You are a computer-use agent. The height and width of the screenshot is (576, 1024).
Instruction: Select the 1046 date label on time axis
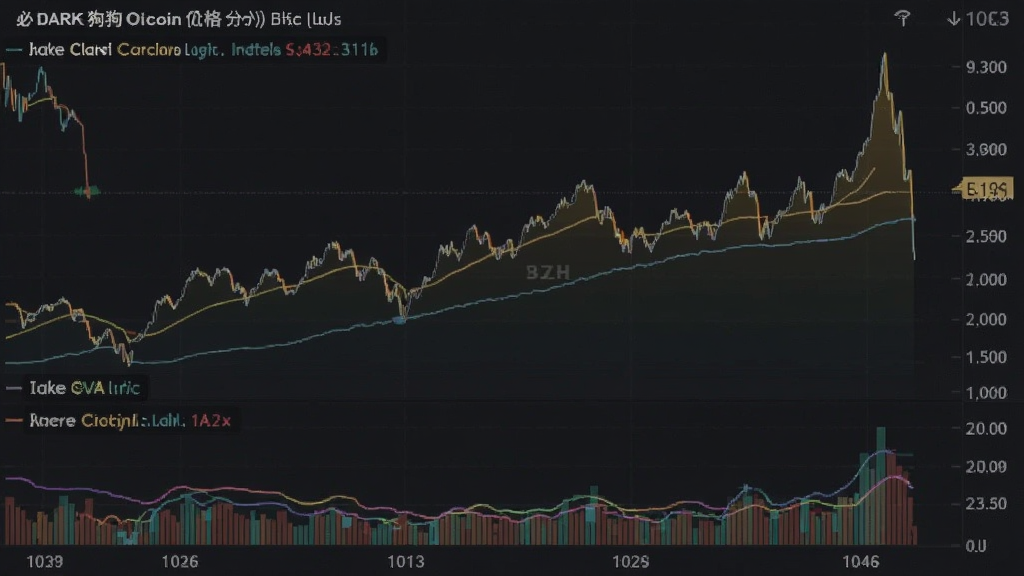861,561
